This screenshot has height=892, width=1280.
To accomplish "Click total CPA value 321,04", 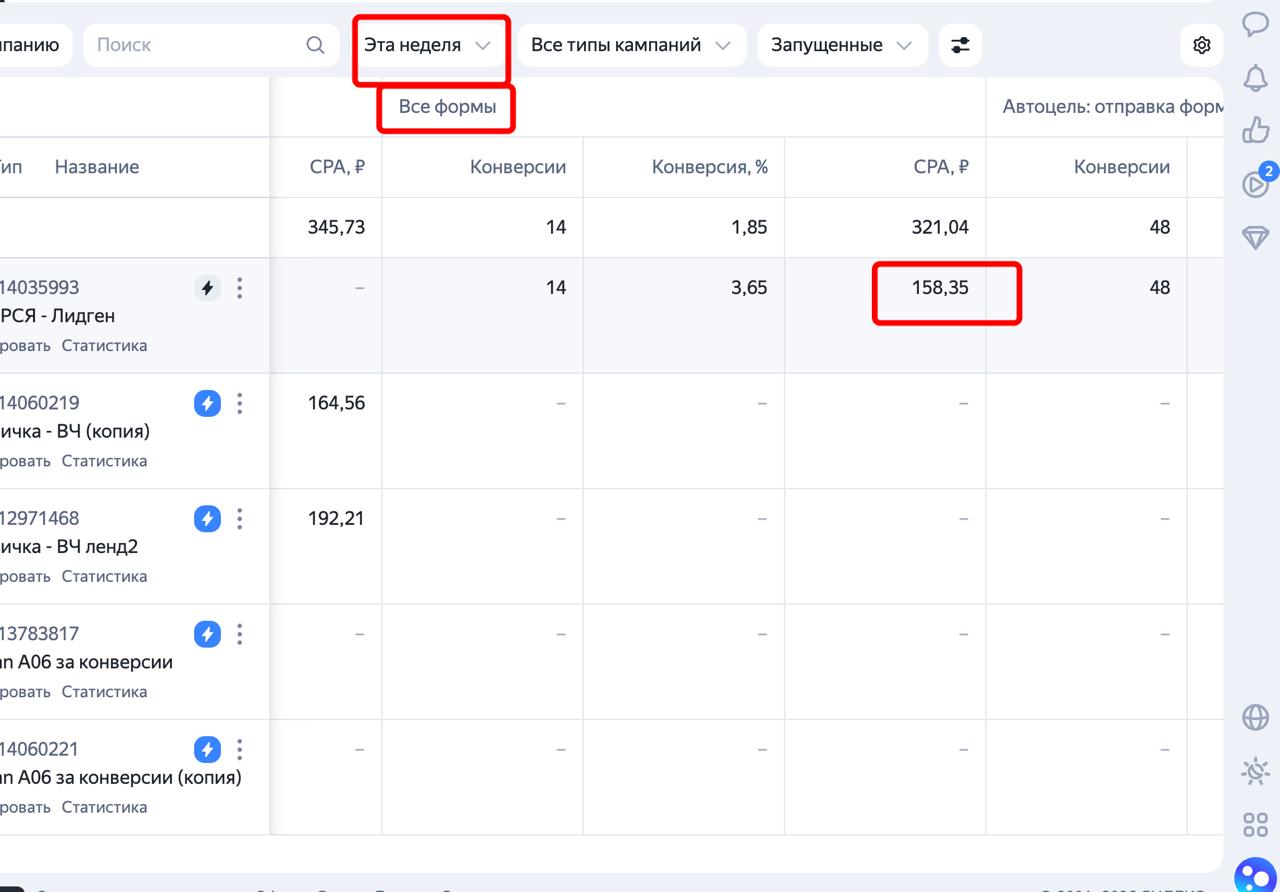I will coord(940,228).
